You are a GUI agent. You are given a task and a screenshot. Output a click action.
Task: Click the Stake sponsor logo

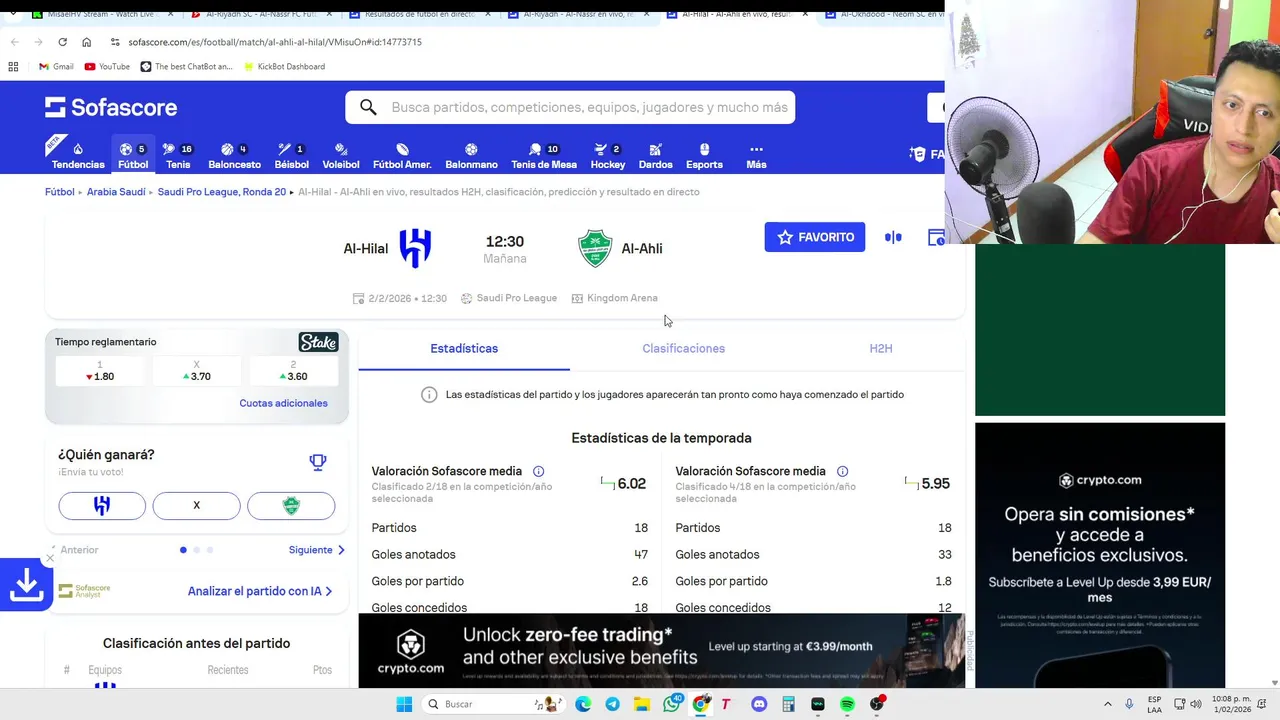coord(318,342)
